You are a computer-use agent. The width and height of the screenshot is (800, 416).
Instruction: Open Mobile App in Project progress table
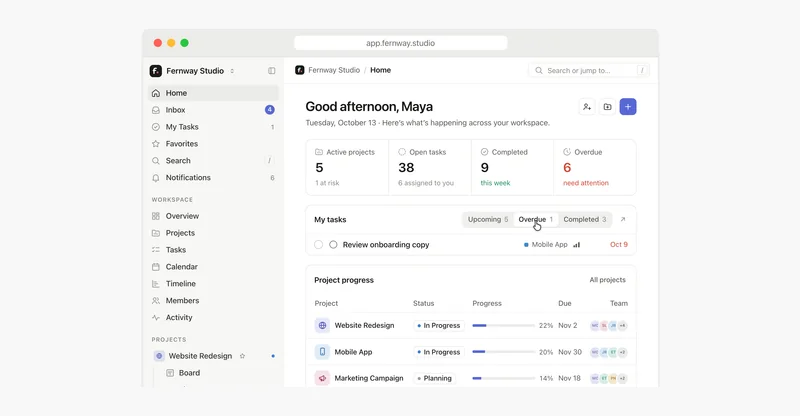pyautogui.click(x=353, y=352)
